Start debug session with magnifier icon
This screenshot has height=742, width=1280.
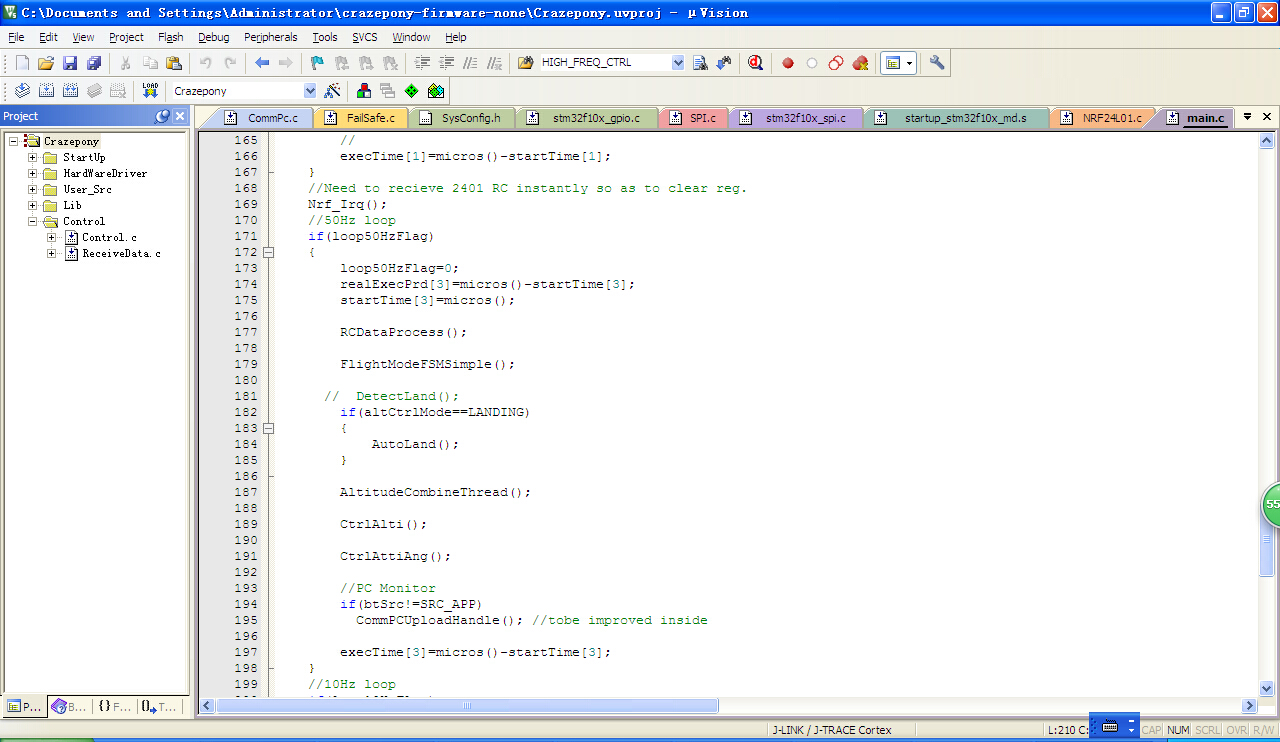755,63
